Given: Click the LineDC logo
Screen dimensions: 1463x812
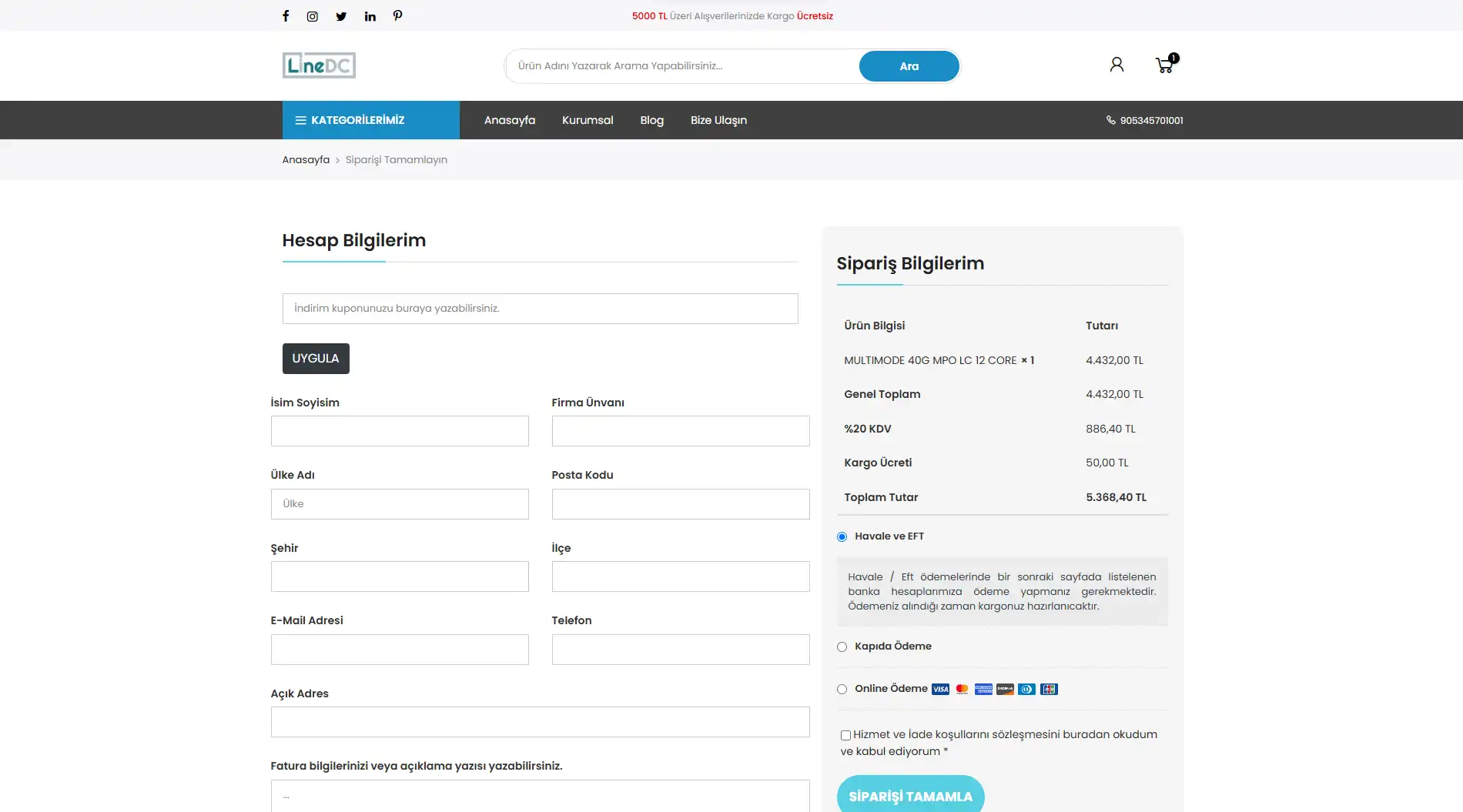Looking at the screenshot, I should tap(319, 65).
